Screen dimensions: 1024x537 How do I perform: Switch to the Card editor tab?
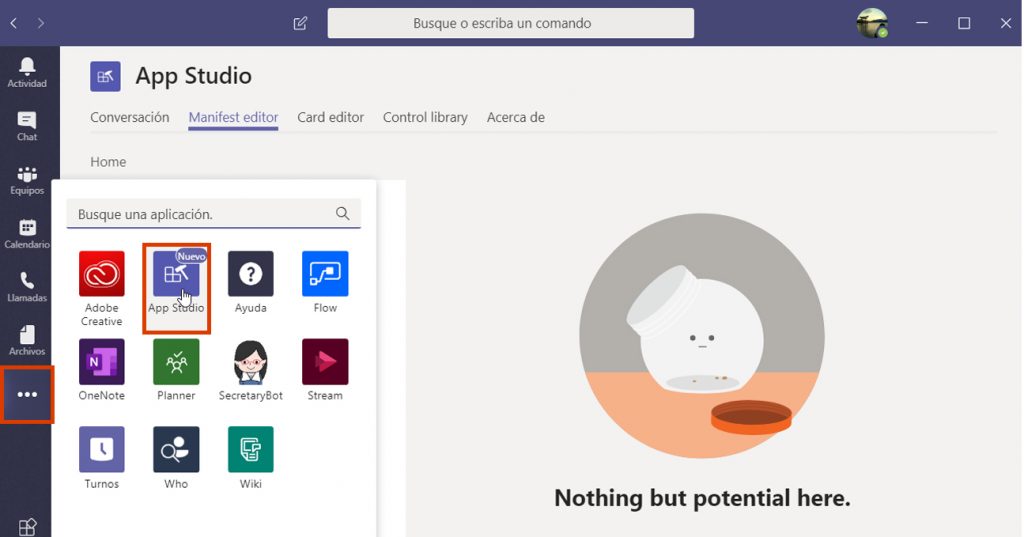330,118
